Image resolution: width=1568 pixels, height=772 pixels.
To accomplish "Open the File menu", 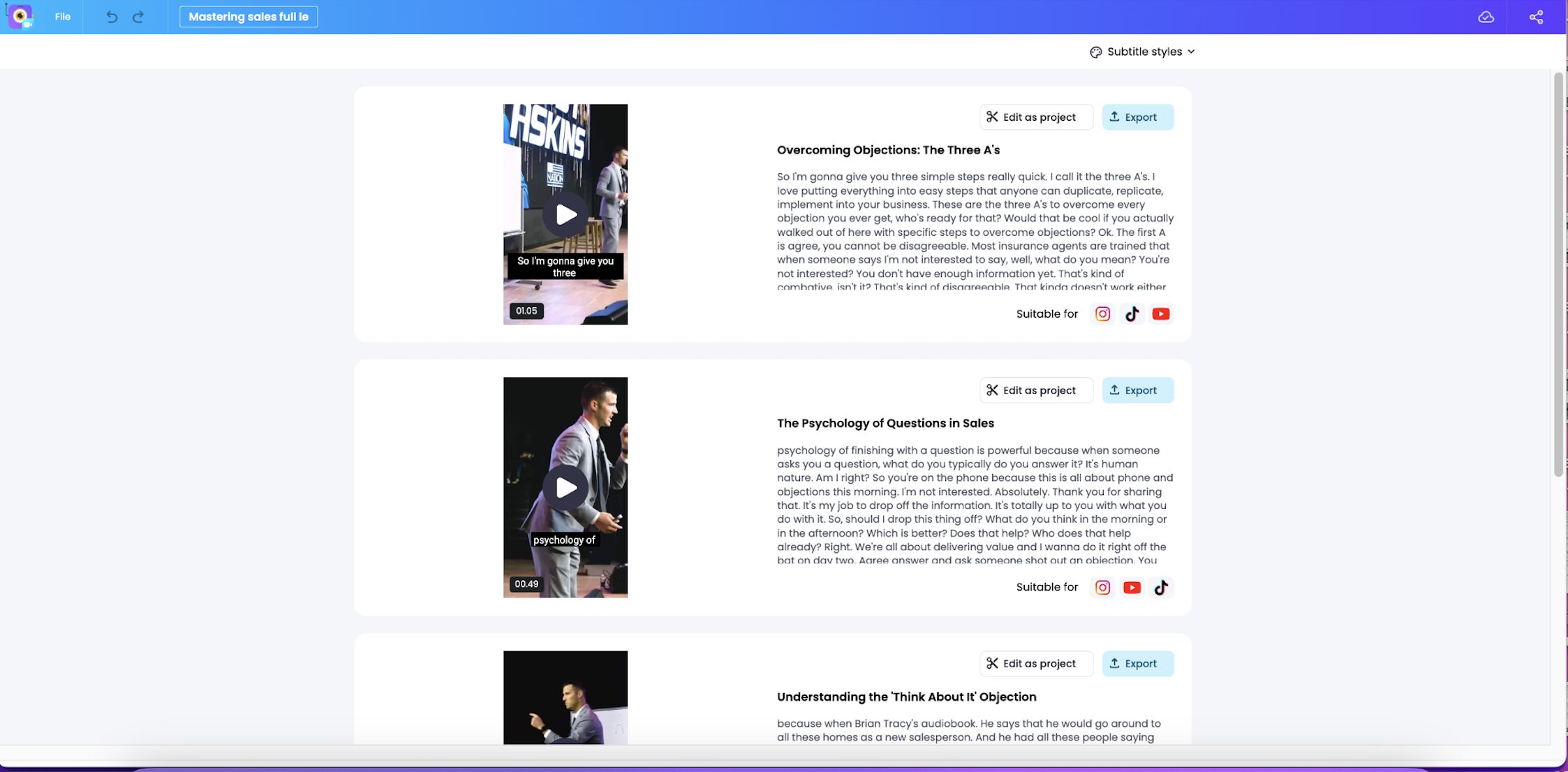I will coord(63,17).
